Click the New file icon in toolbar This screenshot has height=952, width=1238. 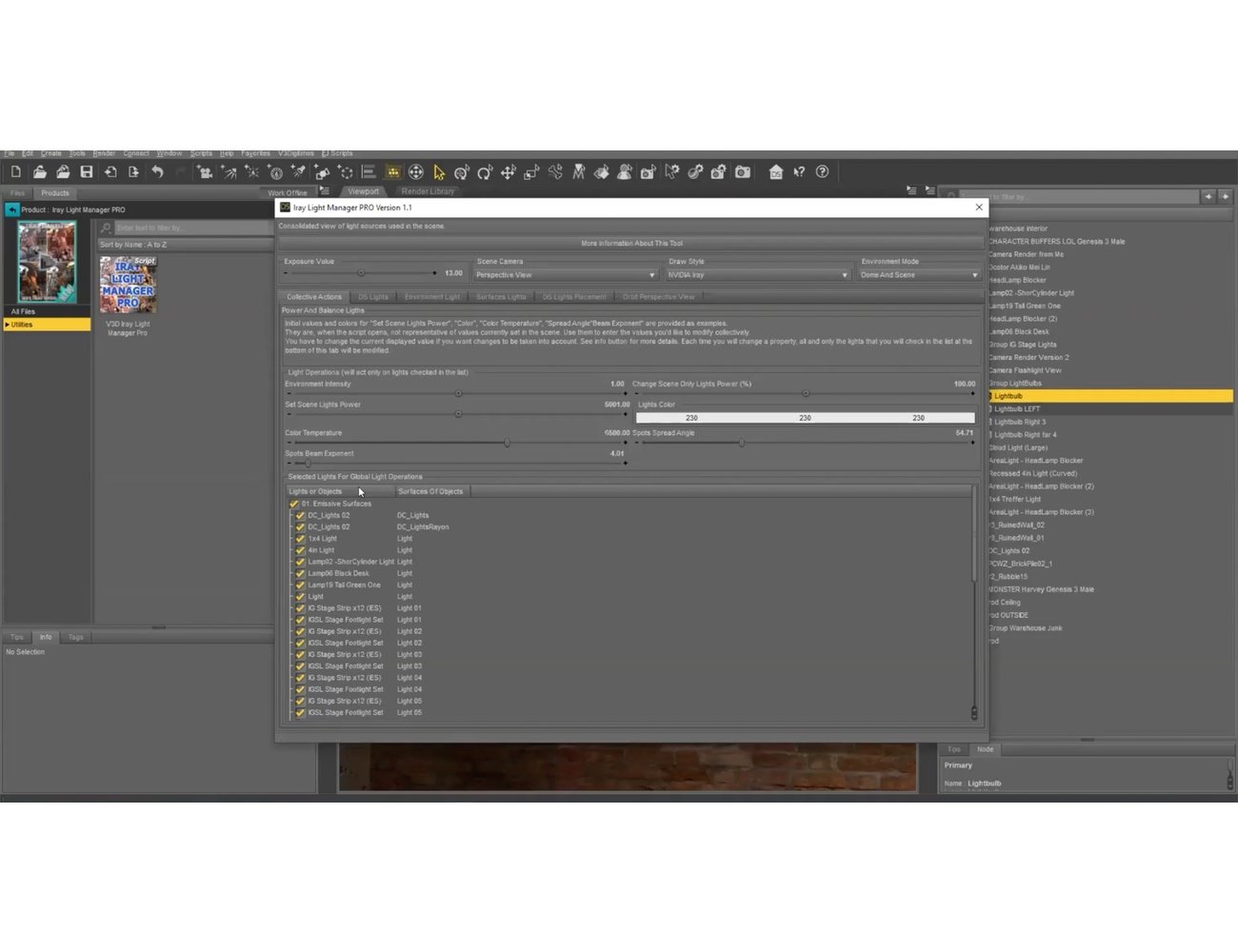coord(16,172)
